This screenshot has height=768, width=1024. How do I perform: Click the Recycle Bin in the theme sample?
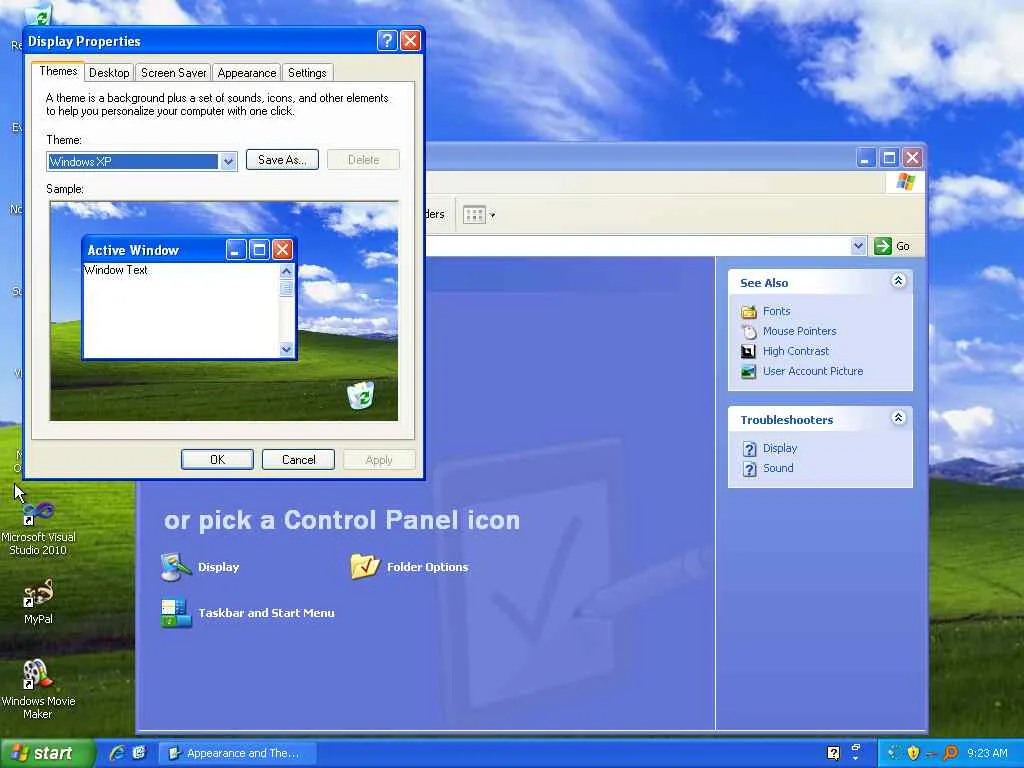pyautogui.click(x=360, y=395)
